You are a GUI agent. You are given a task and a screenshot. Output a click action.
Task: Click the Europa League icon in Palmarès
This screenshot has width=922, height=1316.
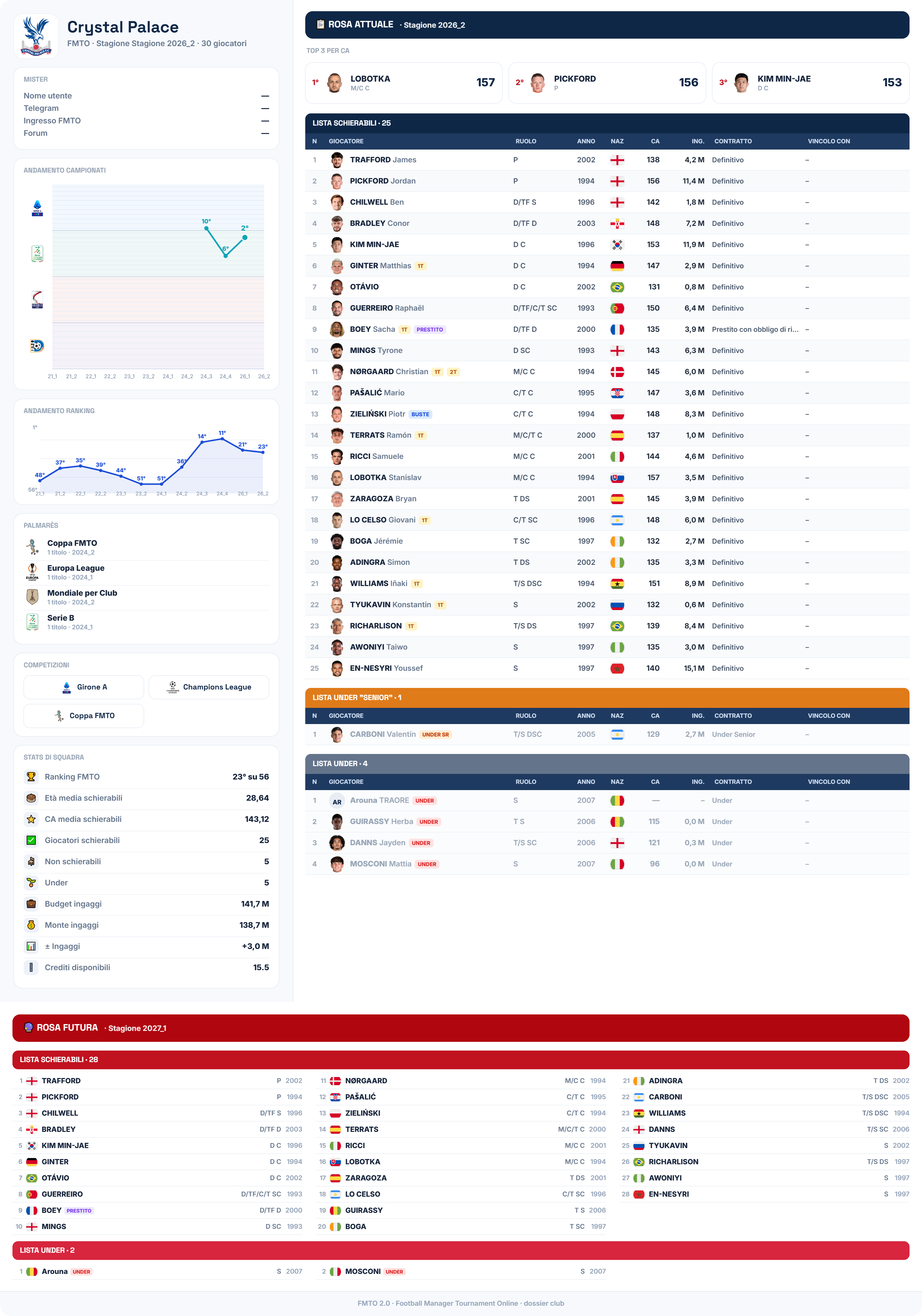point(32,571)
